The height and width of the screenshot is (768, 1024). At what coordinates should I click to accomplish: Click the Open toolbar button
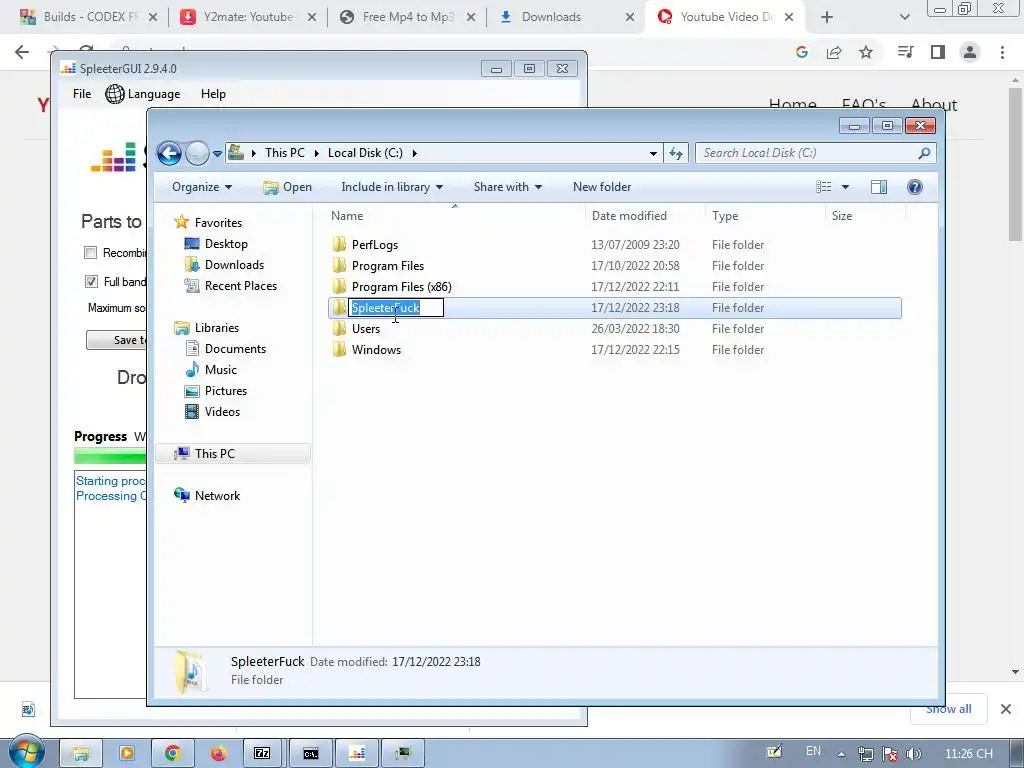pos(287,187)
